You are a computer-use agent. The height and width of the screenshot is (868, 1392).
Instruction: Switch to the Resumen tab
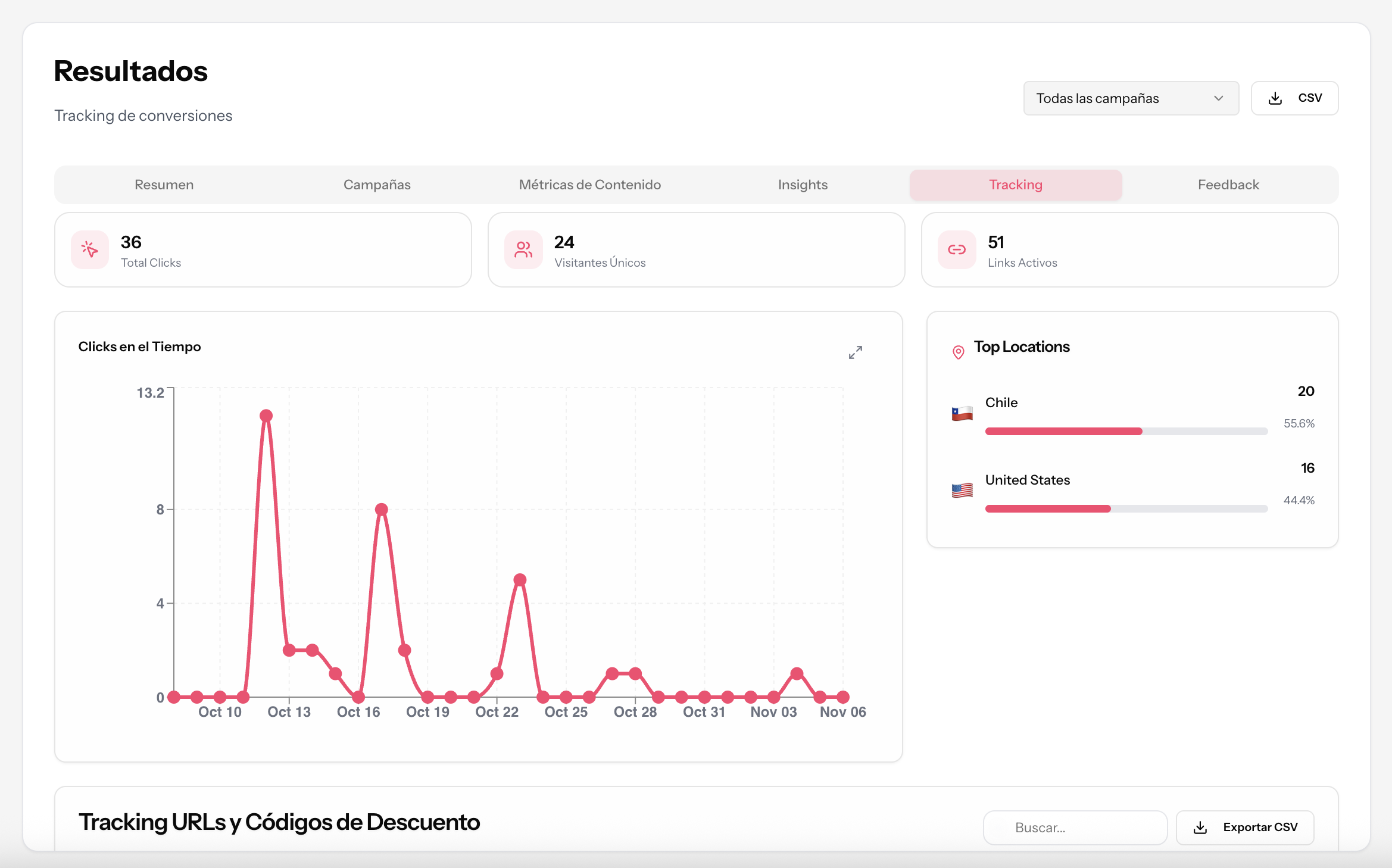click(x=164, y=185)
